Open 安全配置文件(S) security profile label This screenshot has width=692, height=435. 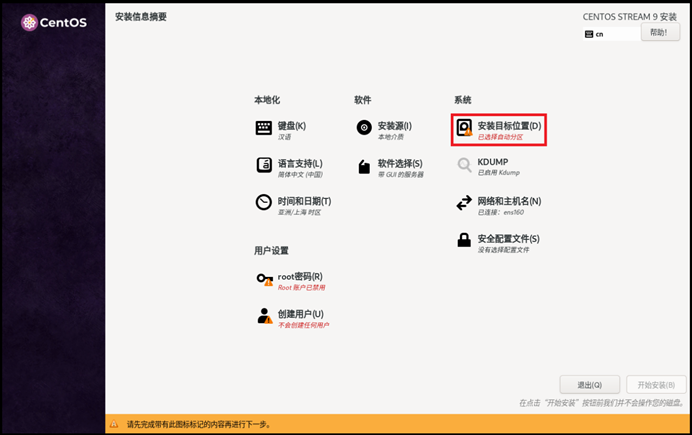click(508, 239)
